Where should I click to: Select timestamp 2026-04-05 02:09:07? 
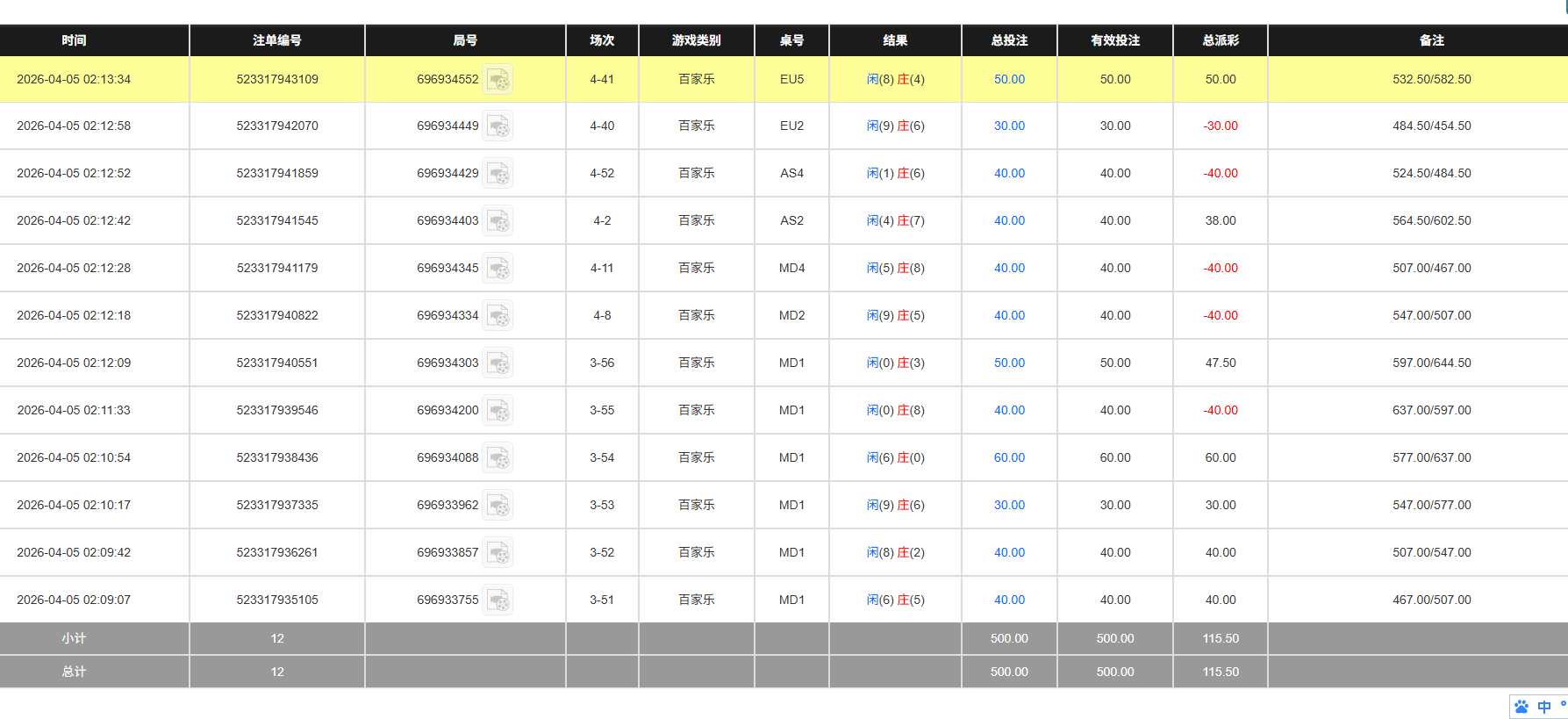(74, 600)
